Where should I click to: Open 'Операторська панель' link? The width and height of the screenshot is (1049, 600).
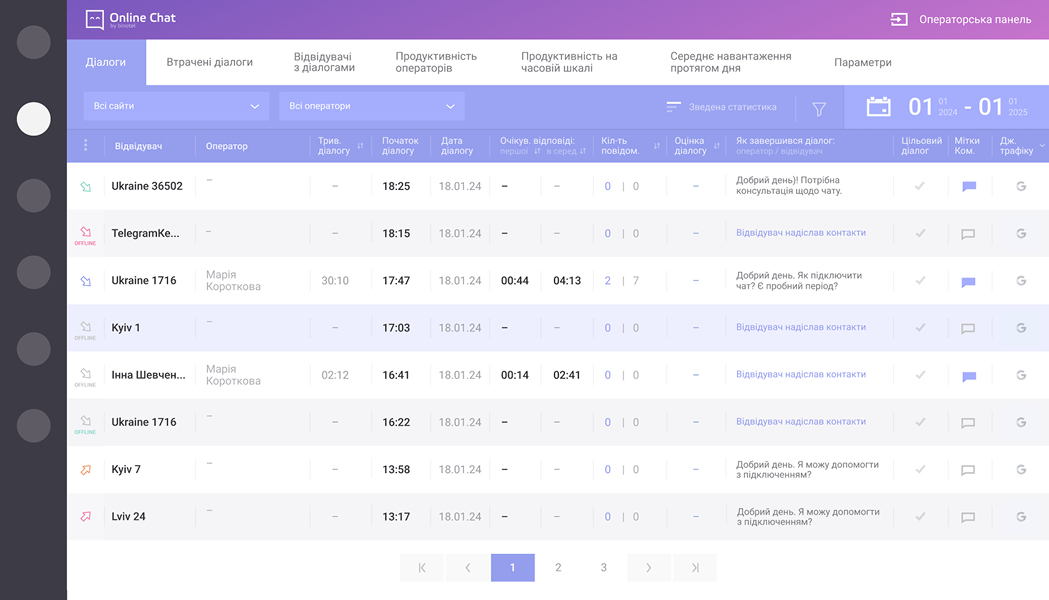click(960, 19)
